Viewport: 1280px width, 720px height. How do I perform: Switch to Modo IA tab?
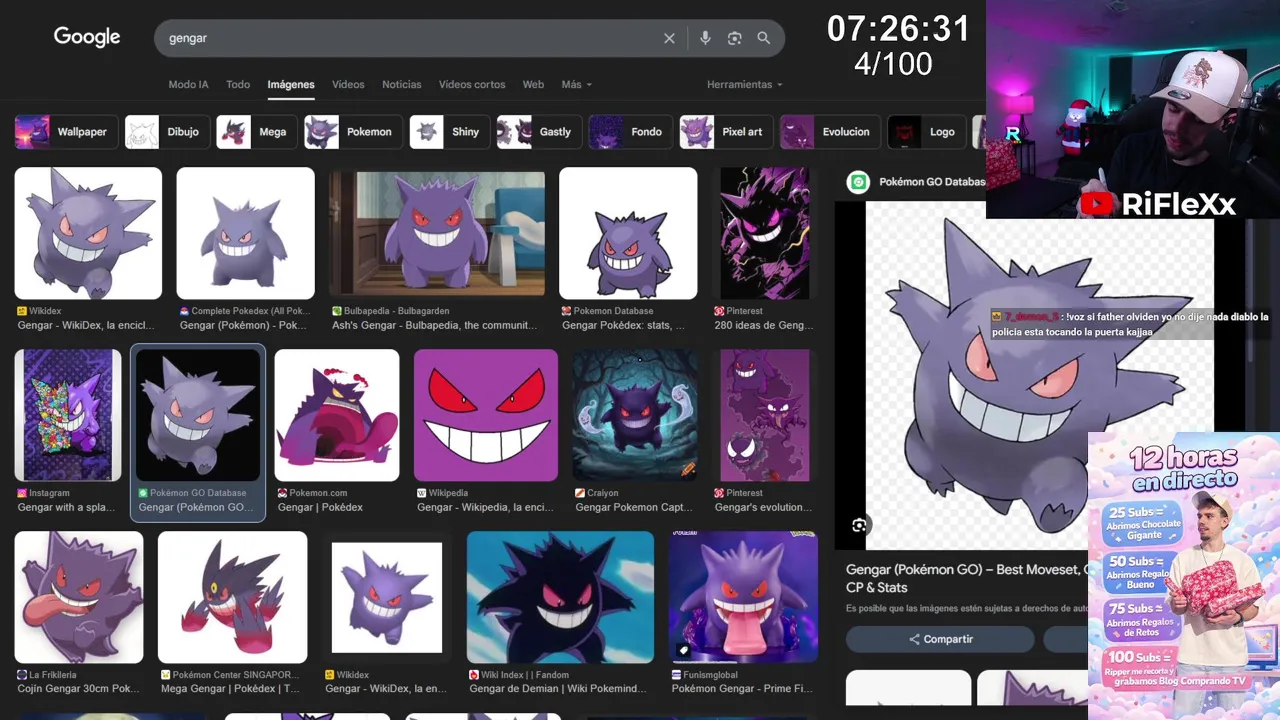[x=188, y=85]
